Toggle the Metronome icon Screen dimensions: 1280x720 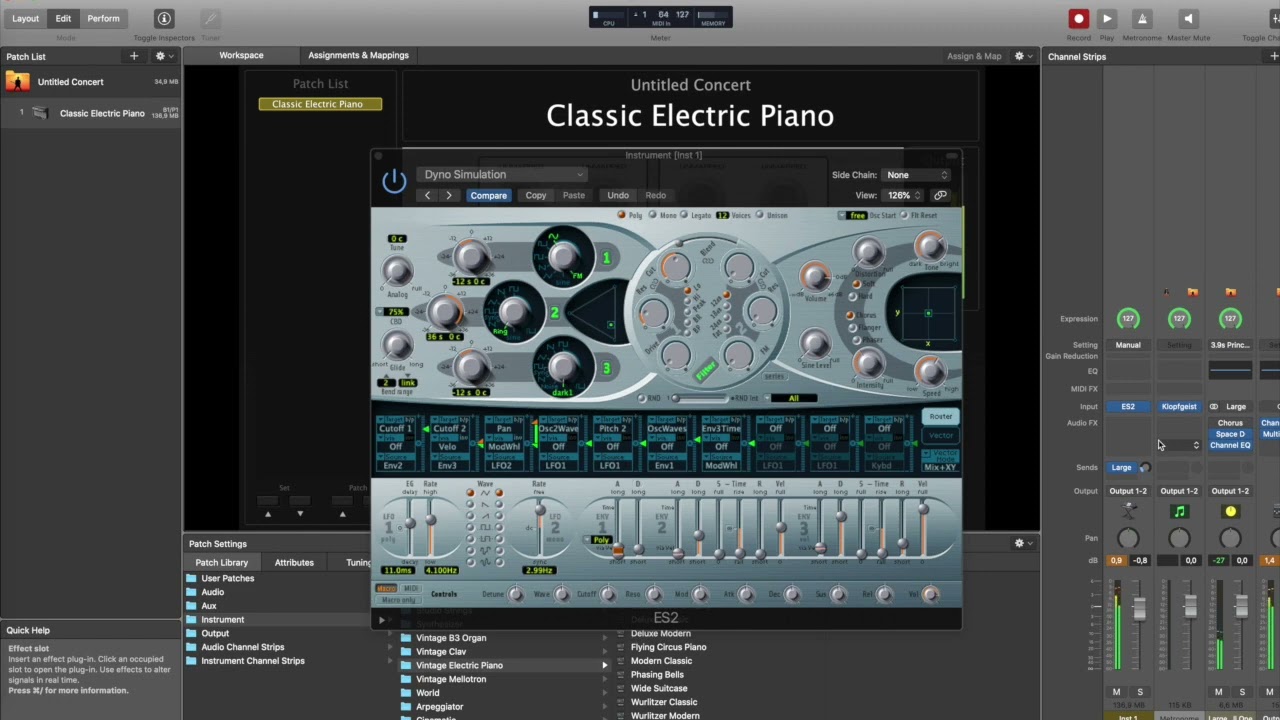tap(1142, 19)
